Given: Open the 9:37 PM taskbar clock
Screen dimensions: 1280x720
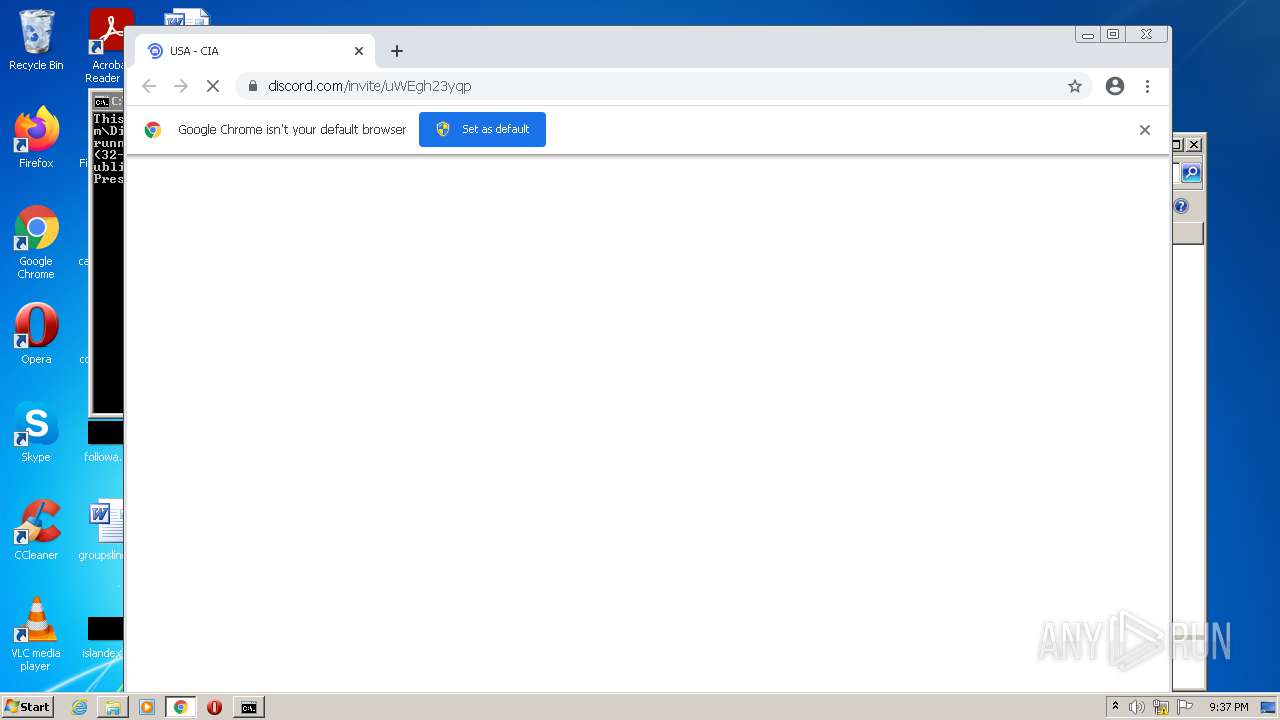Looking at the screenshot, I should 1228,707.
